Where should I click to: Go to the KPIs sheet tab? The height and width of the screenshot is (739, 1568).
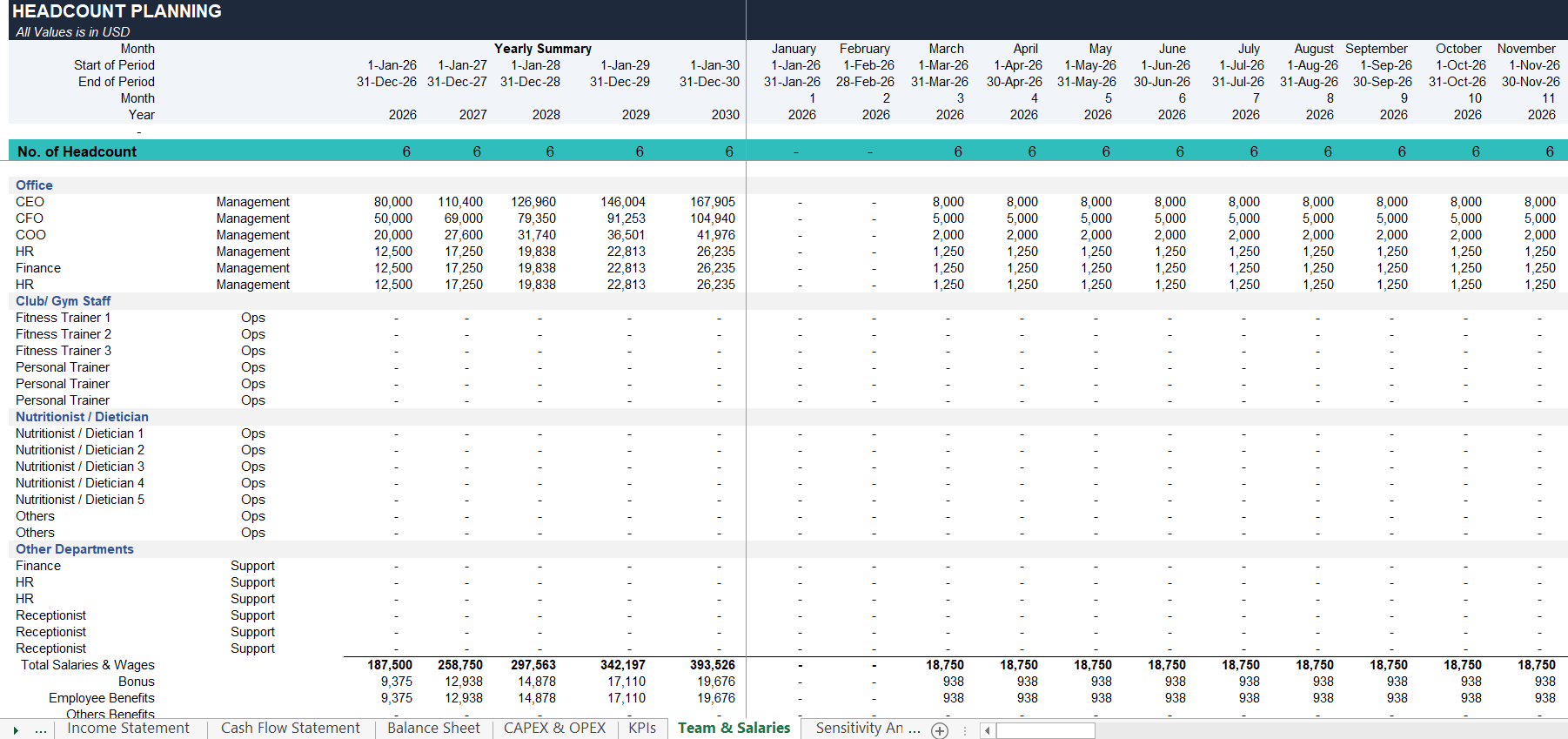pos(642,729)
